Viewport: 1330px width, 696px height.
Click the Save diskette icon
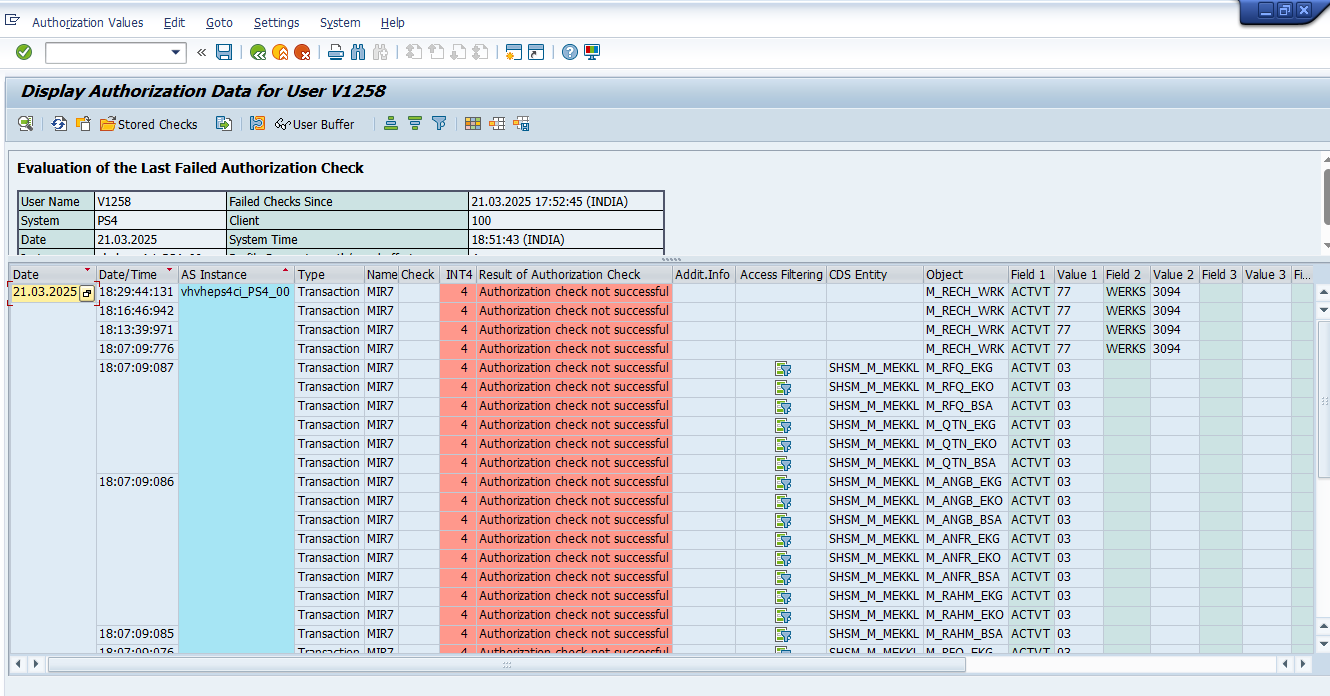tap(224, 52)
